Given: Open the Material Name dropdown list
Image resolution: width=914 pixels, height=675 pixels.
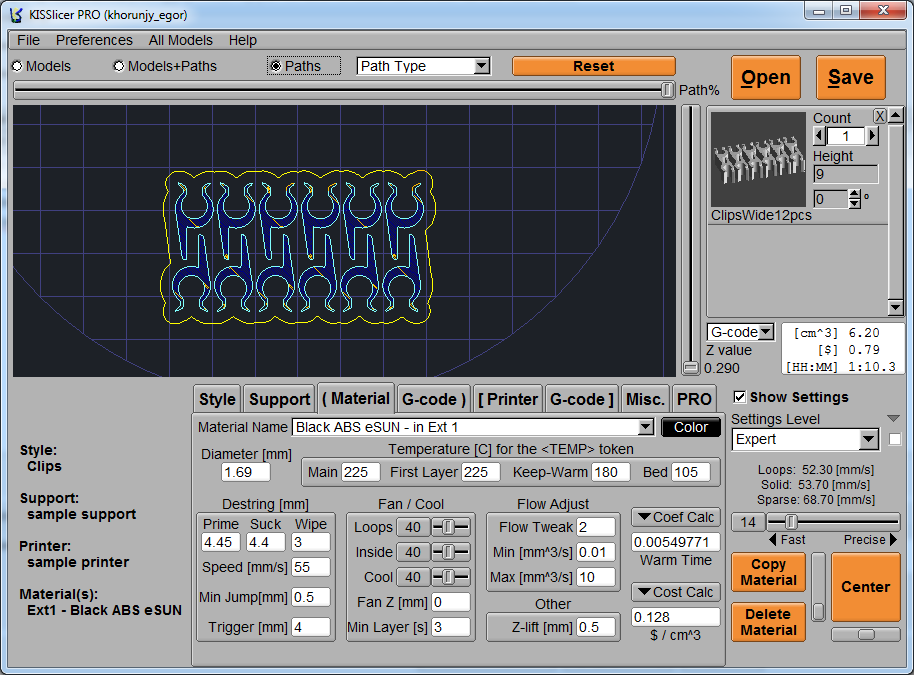Looking at the screenshot, I should coord(645,427).
